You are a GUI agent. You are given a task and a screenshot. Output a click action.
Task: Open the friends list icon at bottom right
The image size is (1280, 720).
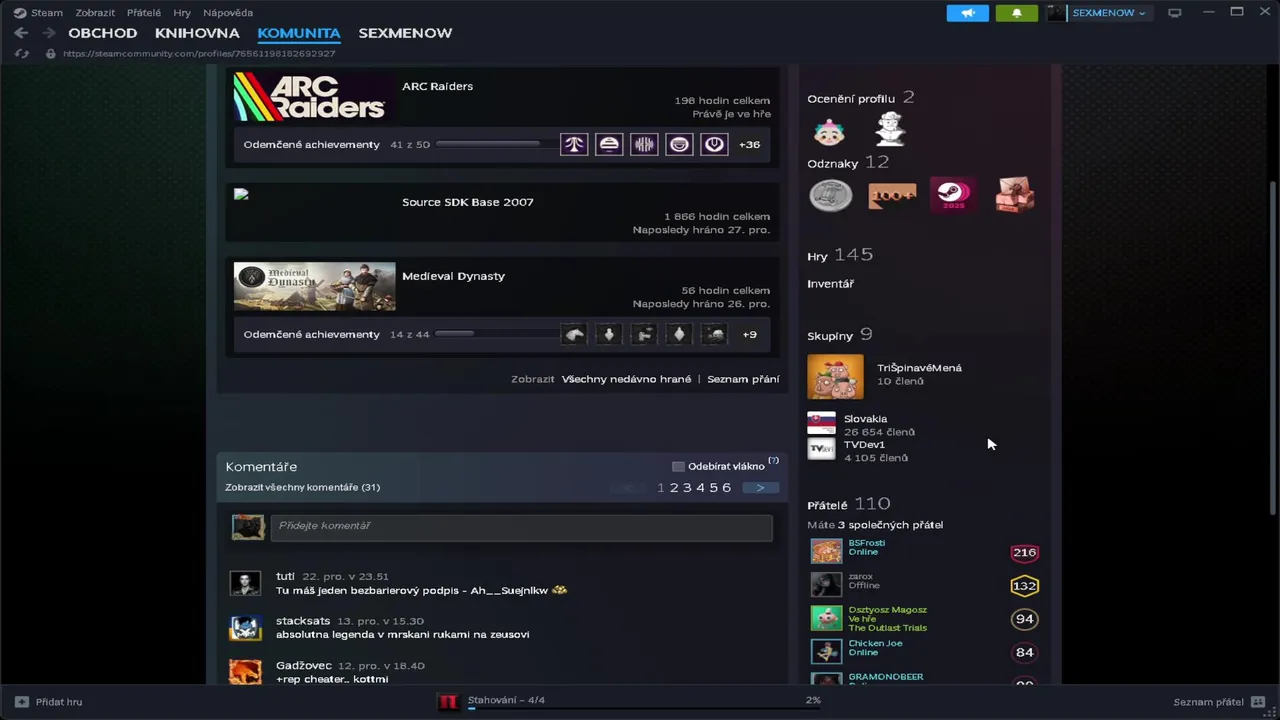[1258, 702]
